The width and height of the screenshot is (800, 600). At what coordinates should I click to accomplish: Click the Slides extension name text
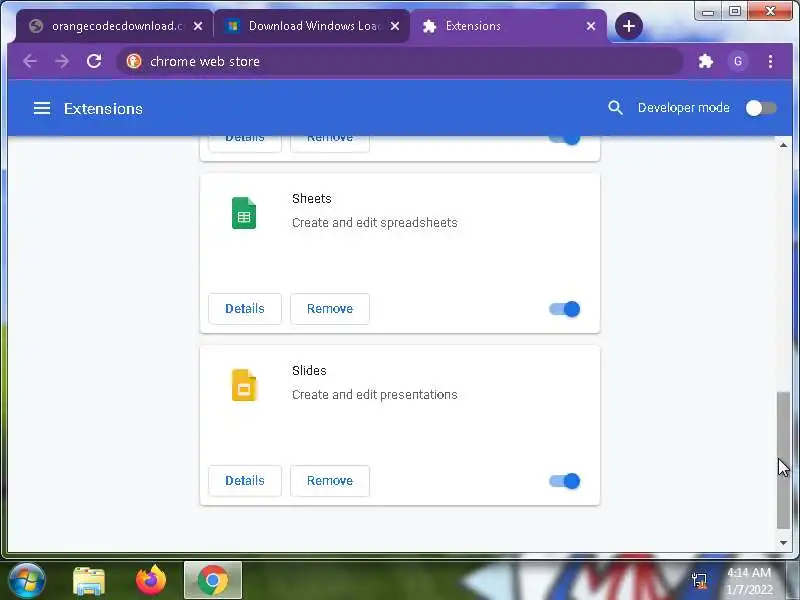tap(309, 370)
